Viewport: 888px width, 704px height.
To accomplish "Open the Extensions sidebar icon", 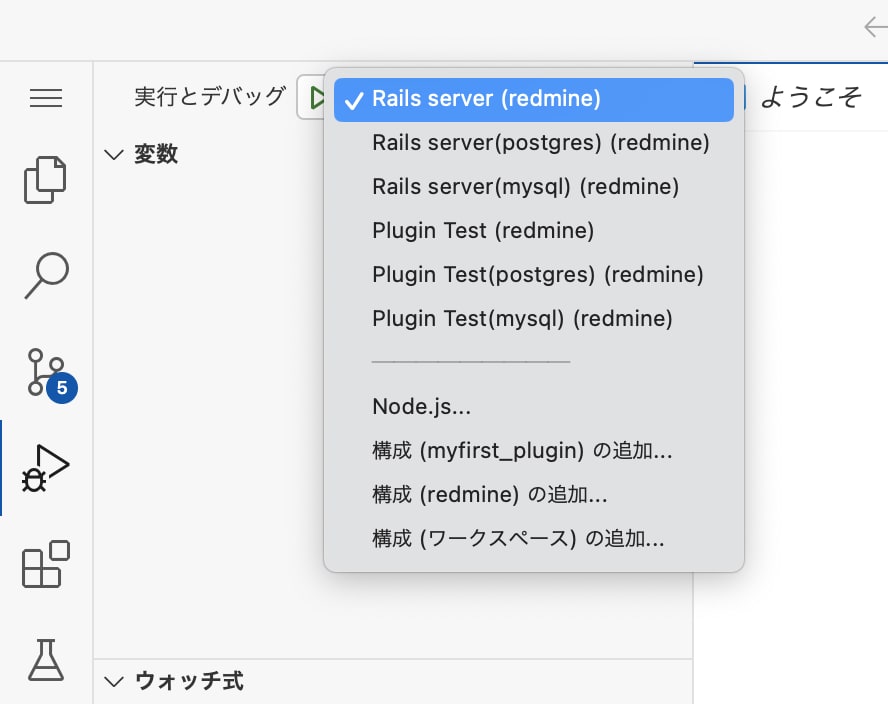I will [45, 565].
